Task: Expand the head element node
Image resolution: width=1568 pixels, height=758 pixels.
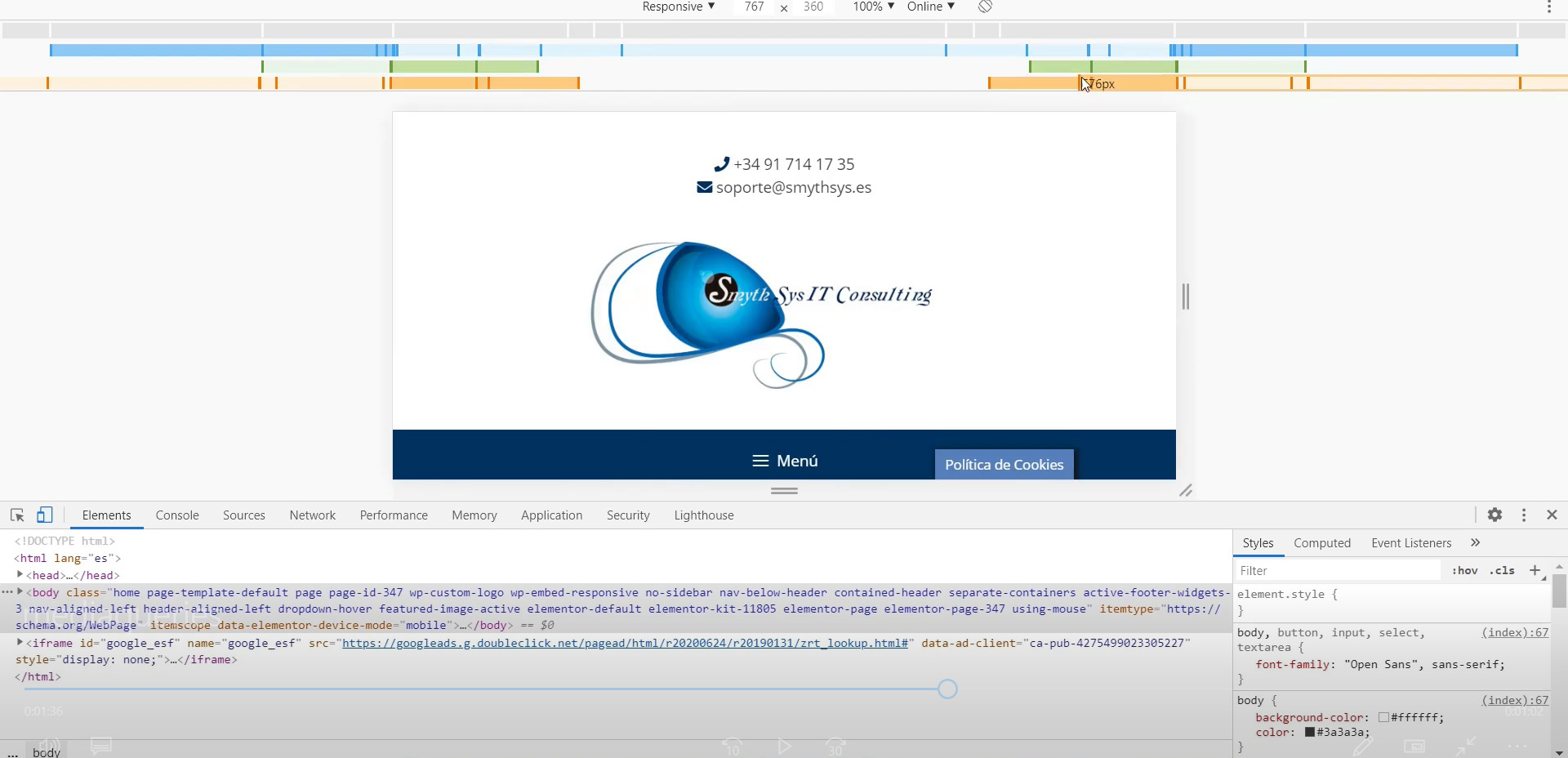Action: click(x=20, y=575)
